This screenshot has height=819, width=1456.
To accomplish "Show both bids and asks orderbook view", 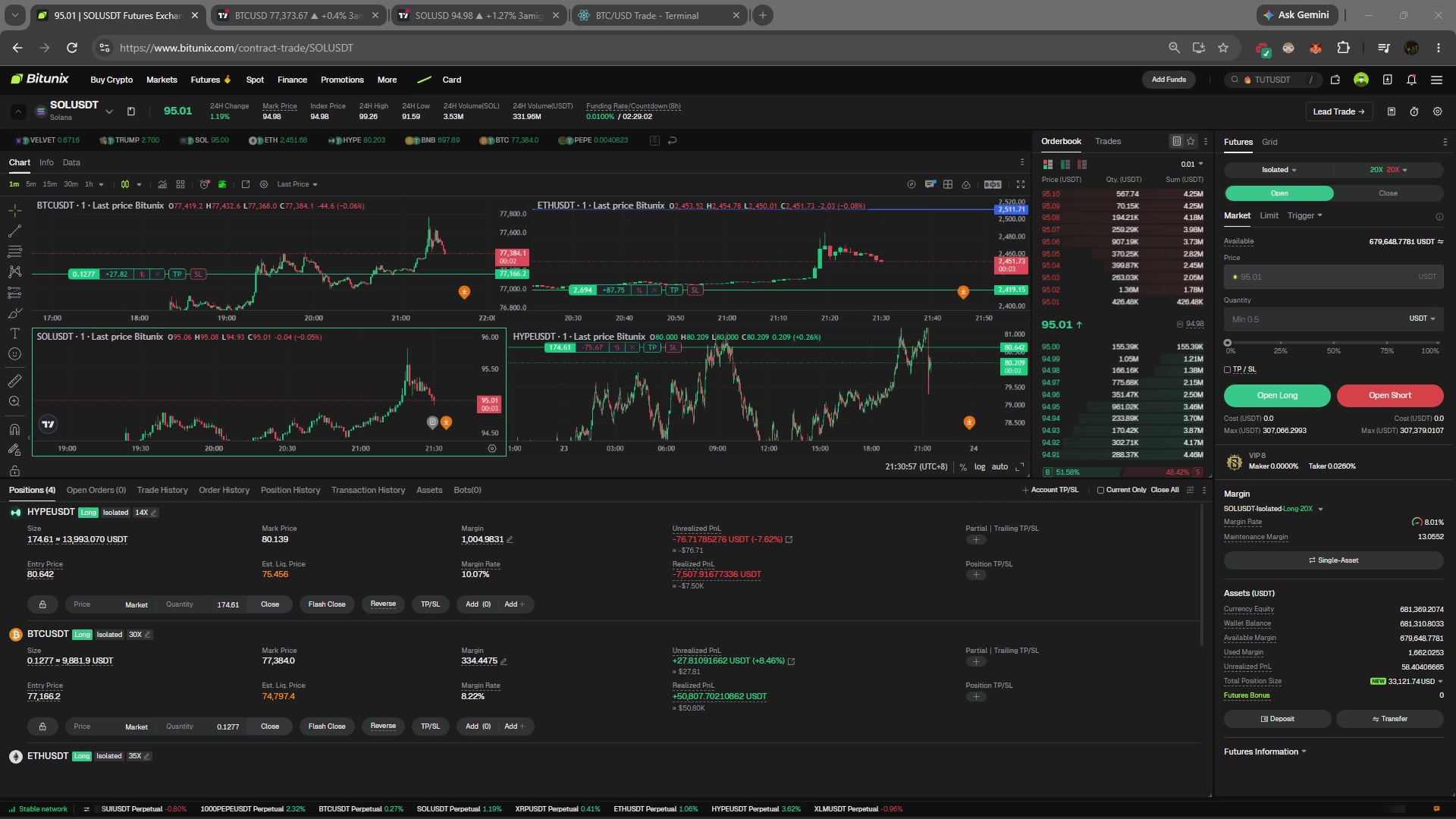I will pos(1048,164).
